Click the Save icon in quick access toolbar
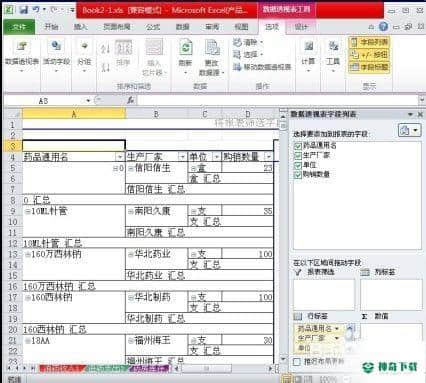This screenshot has height=383, width=426. tap(23, 10)
